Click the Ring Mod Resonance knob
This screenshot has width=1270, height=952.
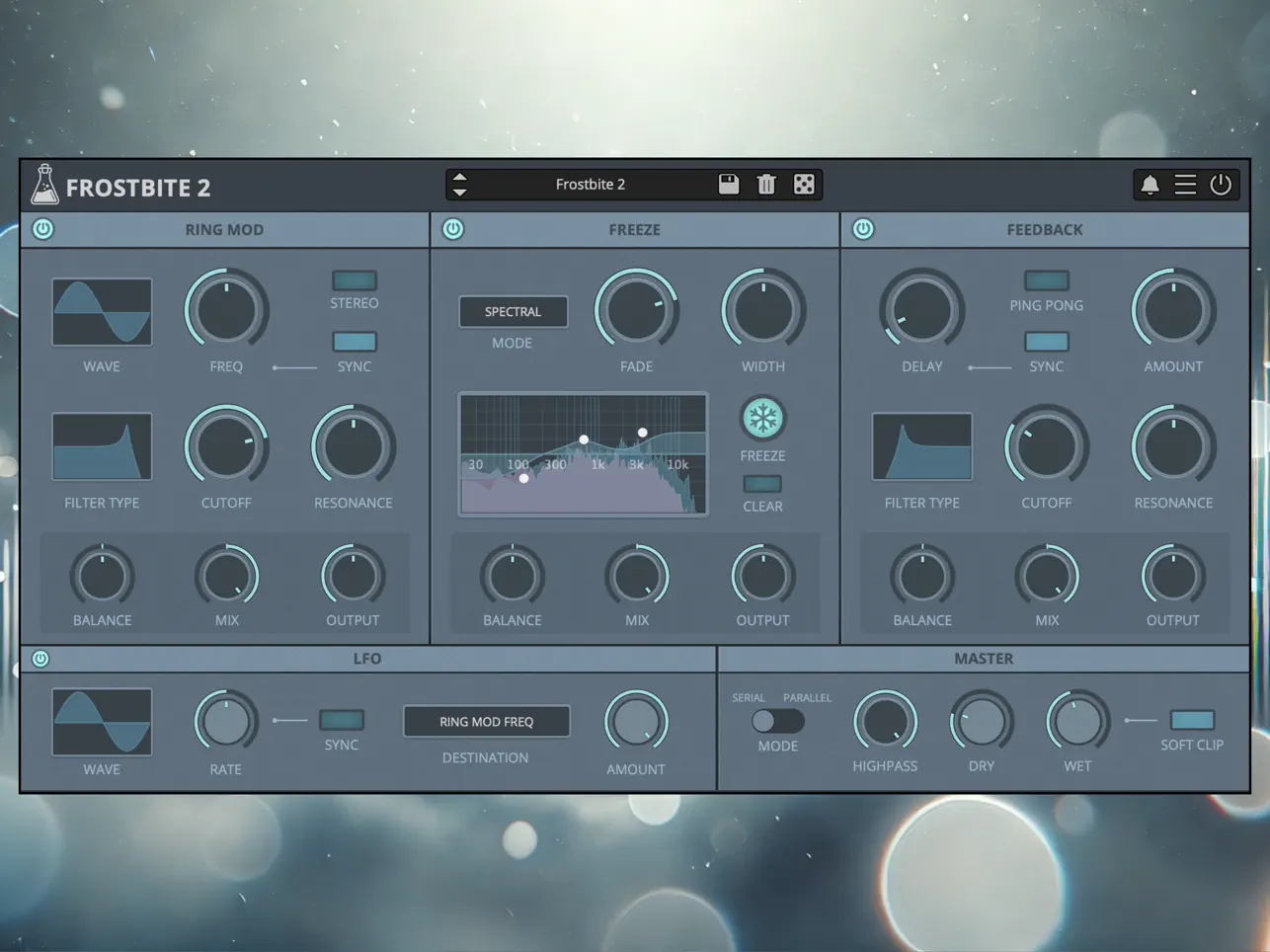point(353,446)
